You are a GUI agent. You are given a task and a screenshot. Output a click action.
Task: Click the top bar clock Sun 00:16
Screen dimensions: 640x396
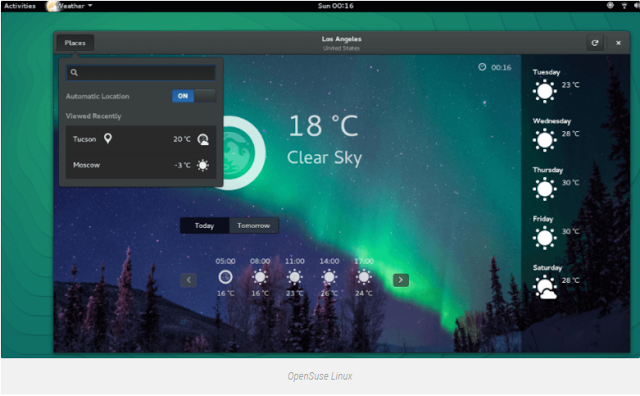pos(336,6)
